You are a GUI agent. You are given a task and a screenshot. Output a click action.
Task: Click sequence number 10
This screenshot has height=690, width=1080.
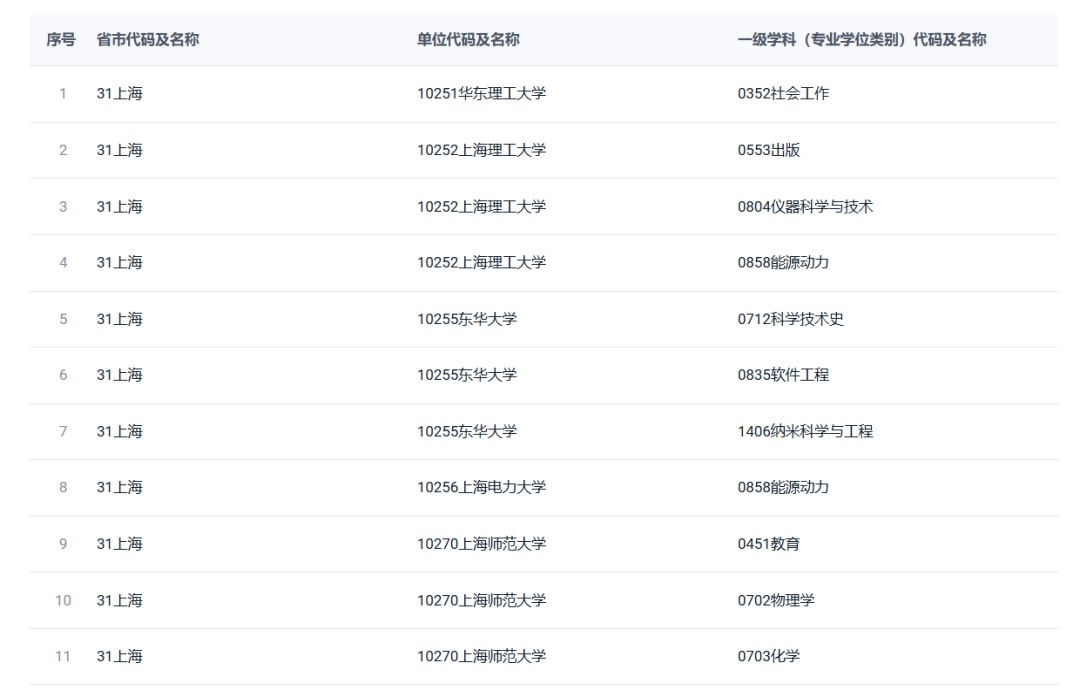click(x=63, y=600)
